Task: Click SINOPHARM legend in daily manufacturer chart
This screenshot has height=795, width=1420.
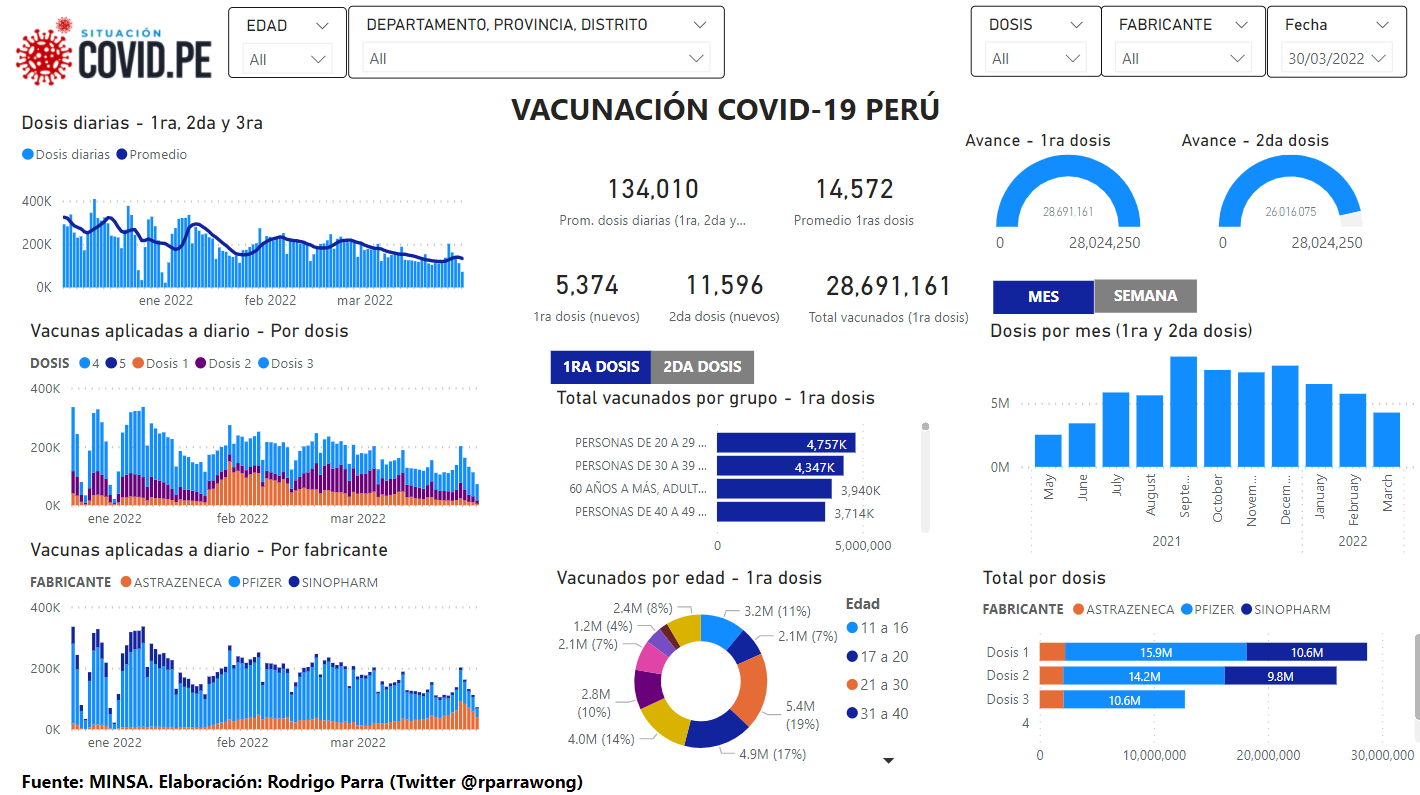Action: point(333,582)
